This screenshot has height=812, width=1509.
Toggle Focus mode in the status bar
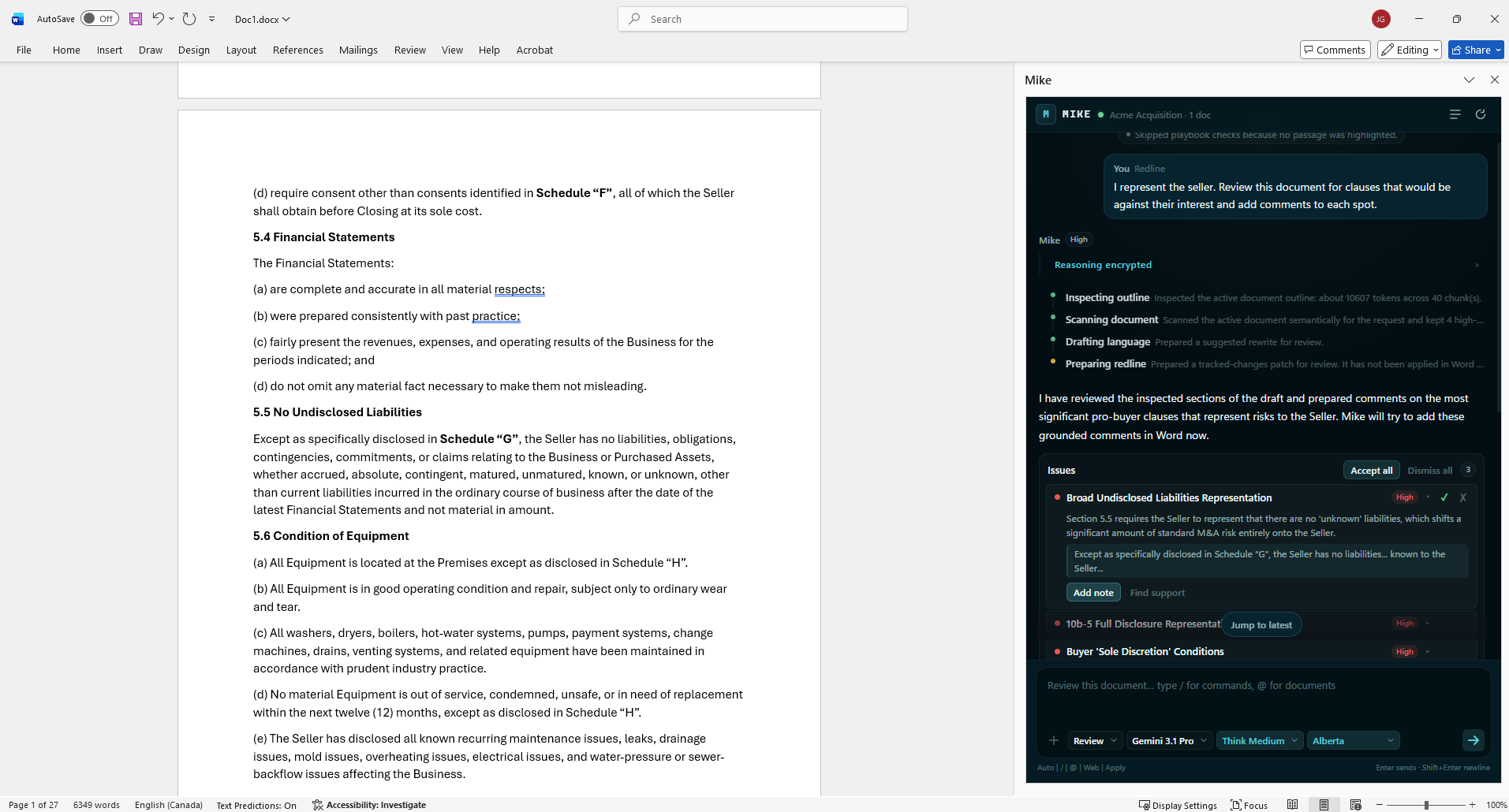tap(1249, 804)
